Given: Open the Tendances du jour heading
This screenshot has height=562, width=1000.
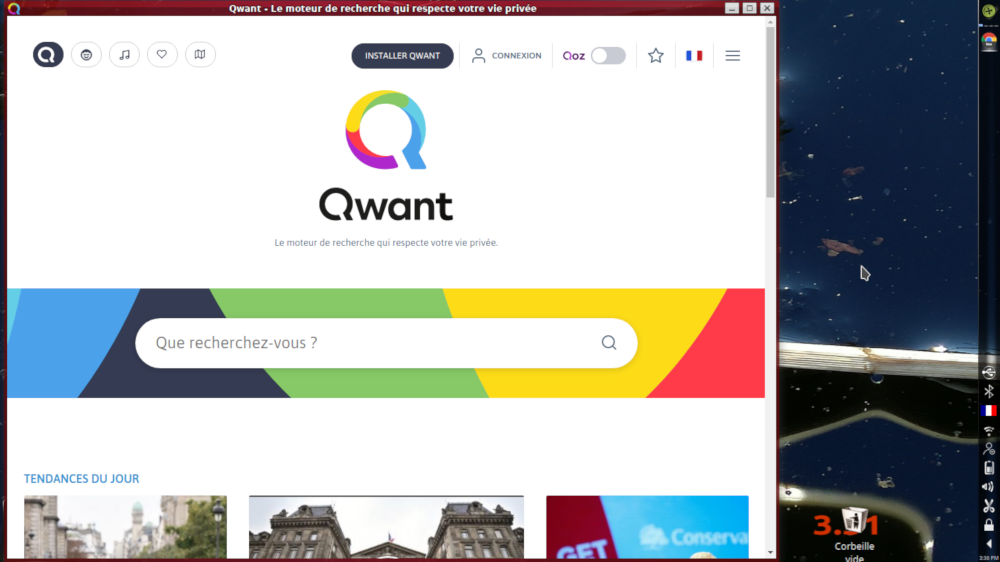Looking at the screenshot, I should (82, 478).
